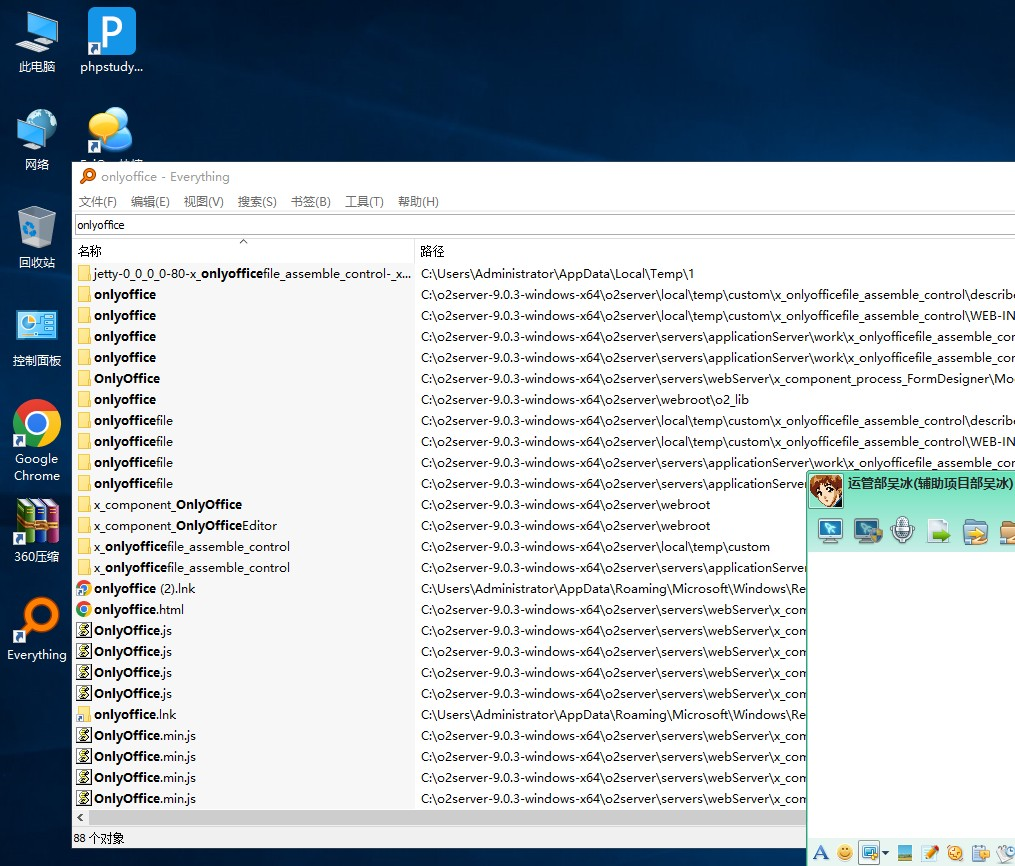The height and width of the screenshot is (866, 1015).
Task: Expand the screenshot options dropdown arrow
Action: (885, 853)
